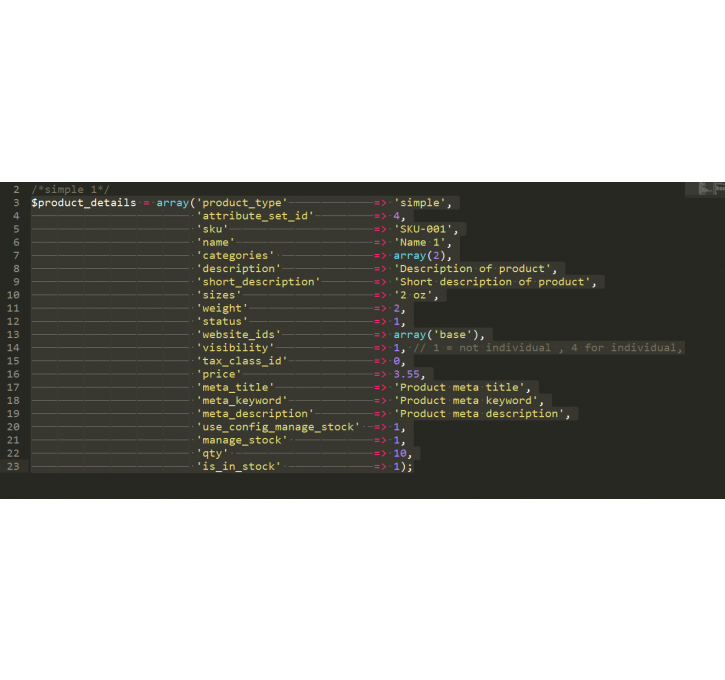Viewport: 725px width, 680px height.
Task: Click the price value 3.55
Action: 406,374
